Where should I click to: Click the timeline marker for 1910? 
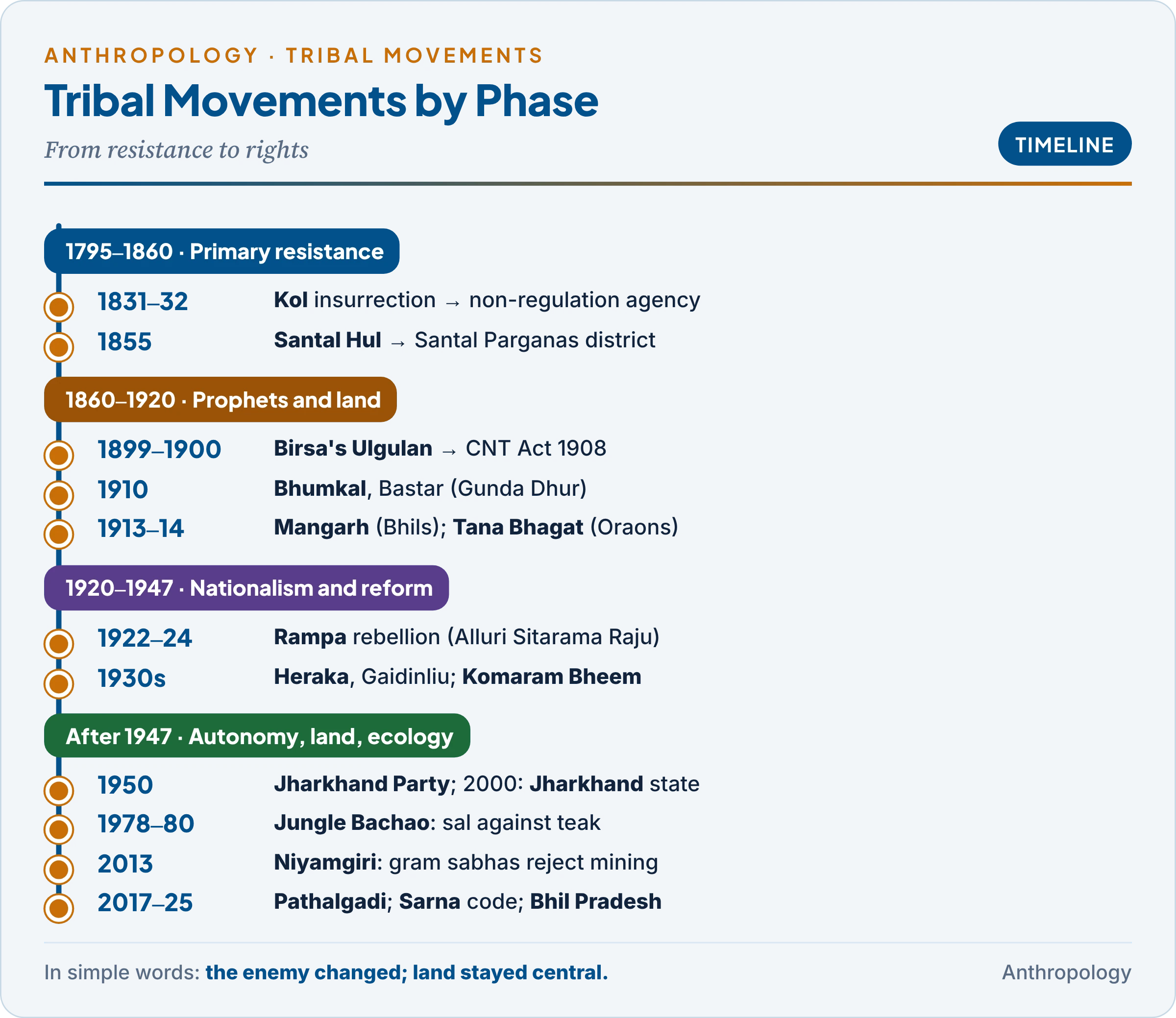(x=59, y=495)
